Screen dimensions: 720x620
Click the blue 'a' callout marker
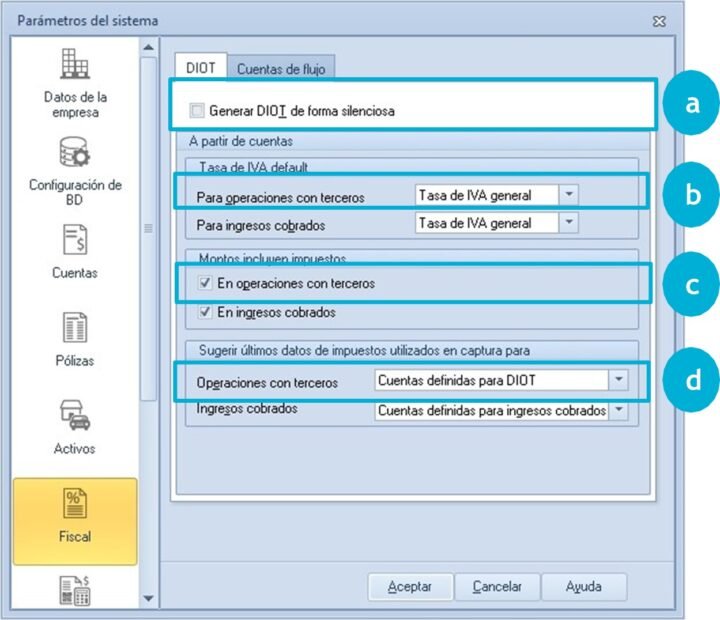(691, 105)
